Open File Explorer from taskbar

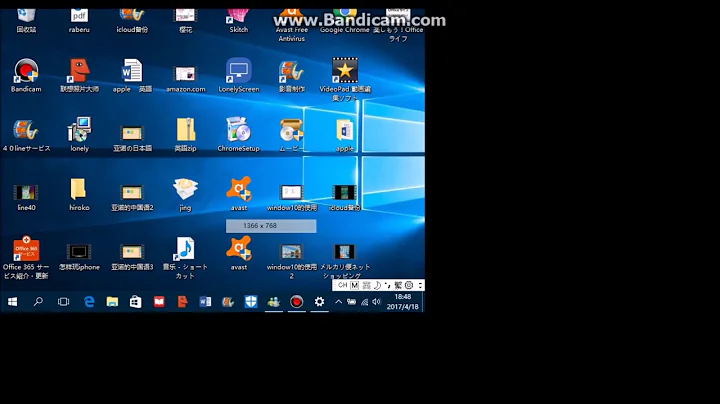pos(112,302)
